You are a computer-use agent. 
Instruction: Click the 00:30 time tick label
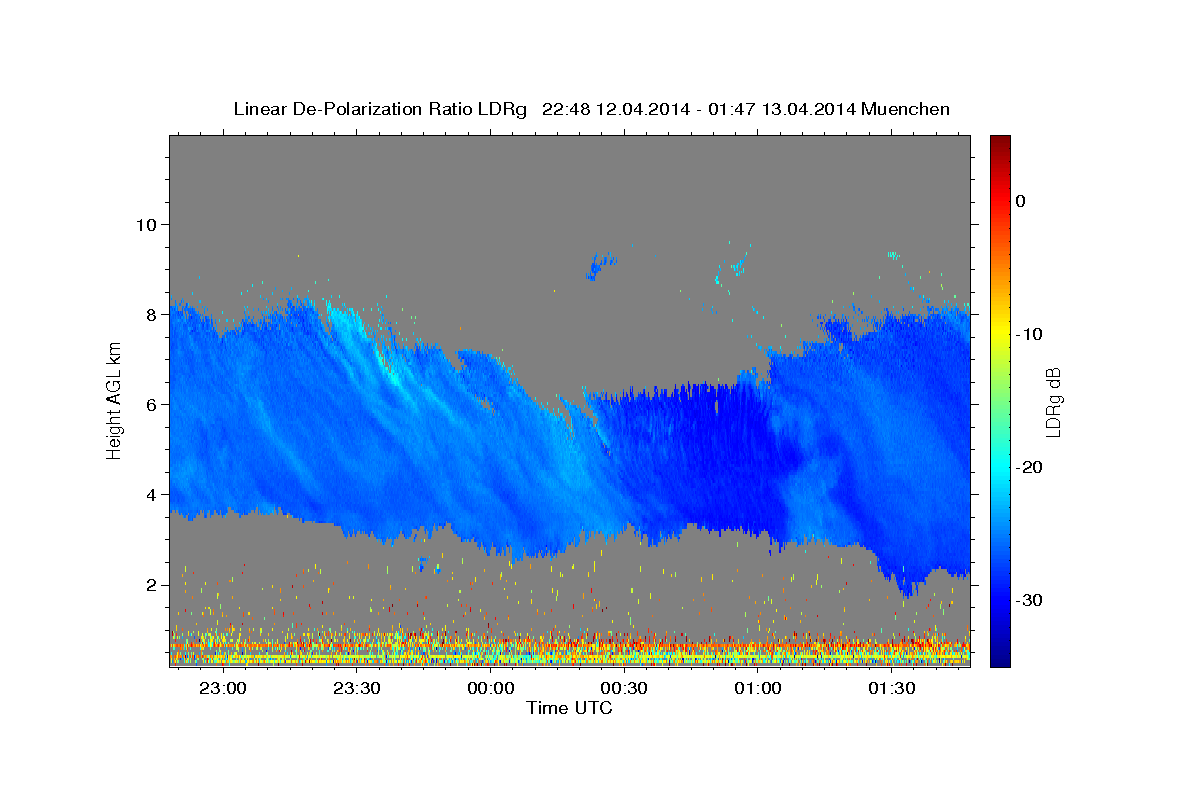pos(624,688)
